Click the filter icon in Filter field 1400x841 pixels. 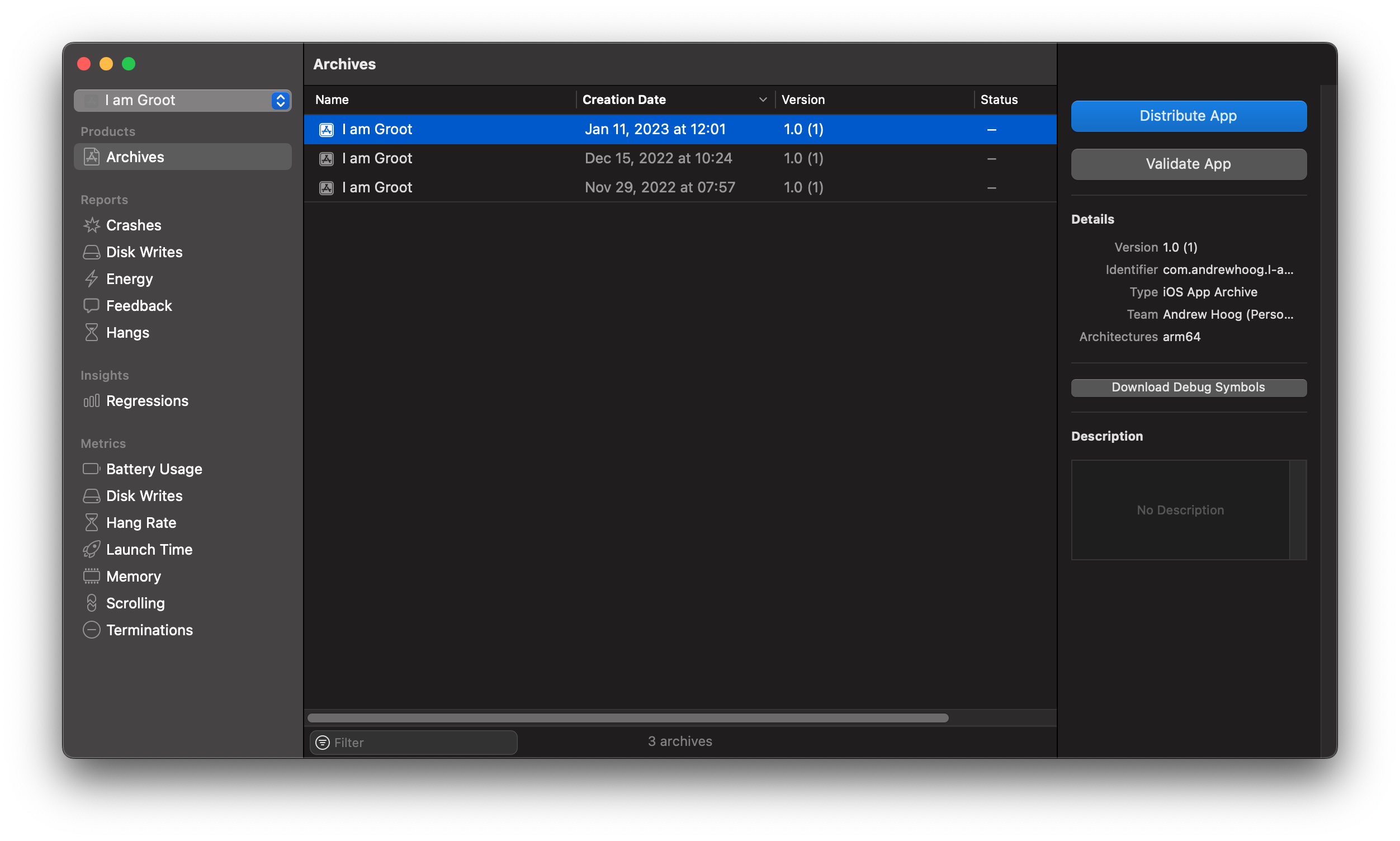tap(323, 743)
